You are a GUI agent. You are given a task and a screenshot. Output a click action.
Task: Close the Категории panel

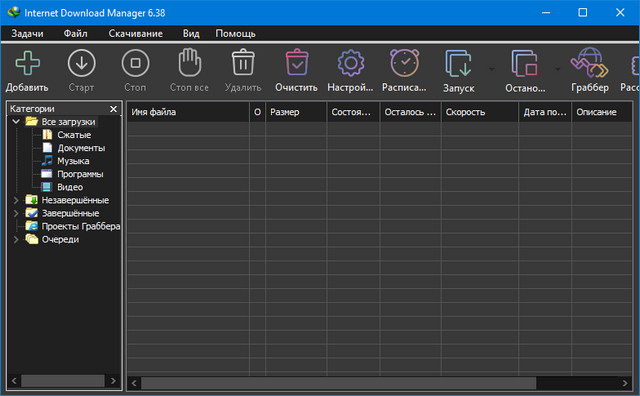[x=113, y=109]
